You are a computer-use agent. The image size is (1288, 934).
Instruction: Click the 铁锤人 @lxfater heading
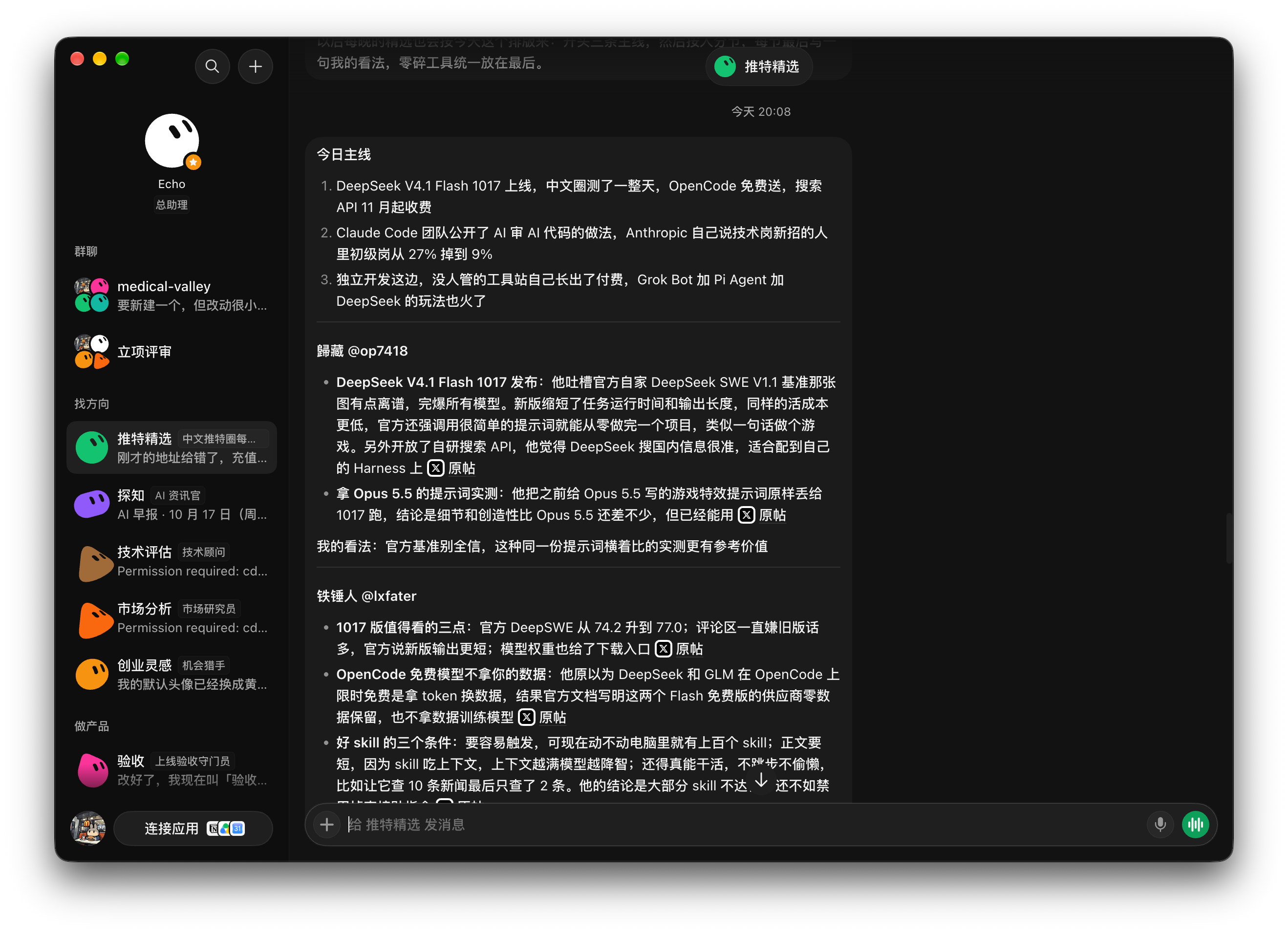[x=366, y=595]
